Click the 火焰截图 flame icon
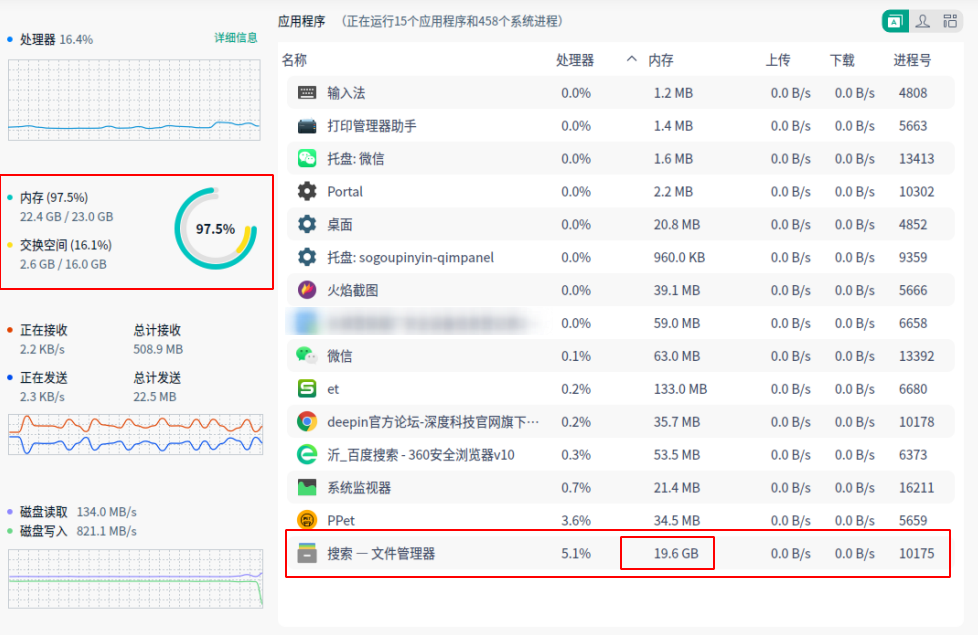 click(x=307, y=290)
